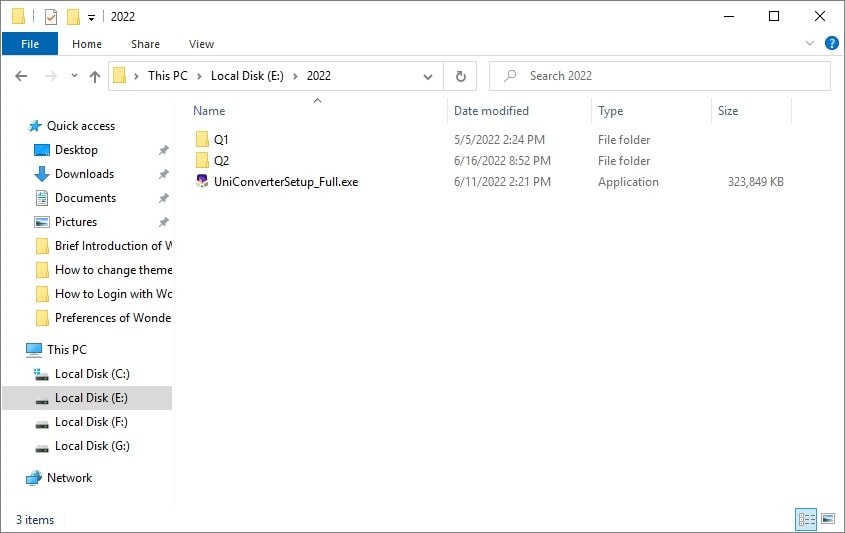Screen dimensions: 845x533
Task: Click the Downloads arrow icon
Action: tap(41, 174)
